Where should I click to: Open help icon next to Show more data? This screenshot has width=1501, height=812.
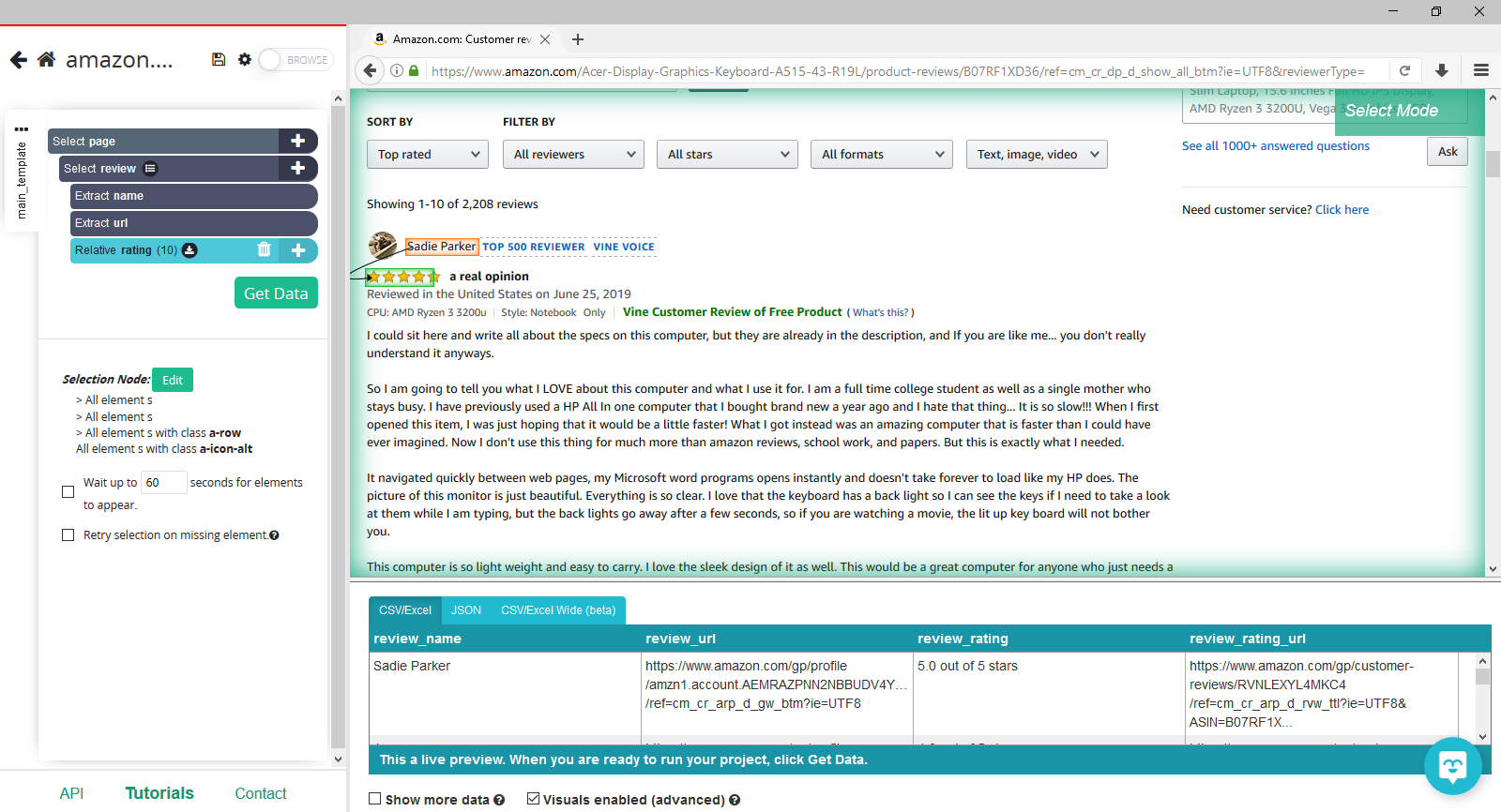click(x=499, y=800)
